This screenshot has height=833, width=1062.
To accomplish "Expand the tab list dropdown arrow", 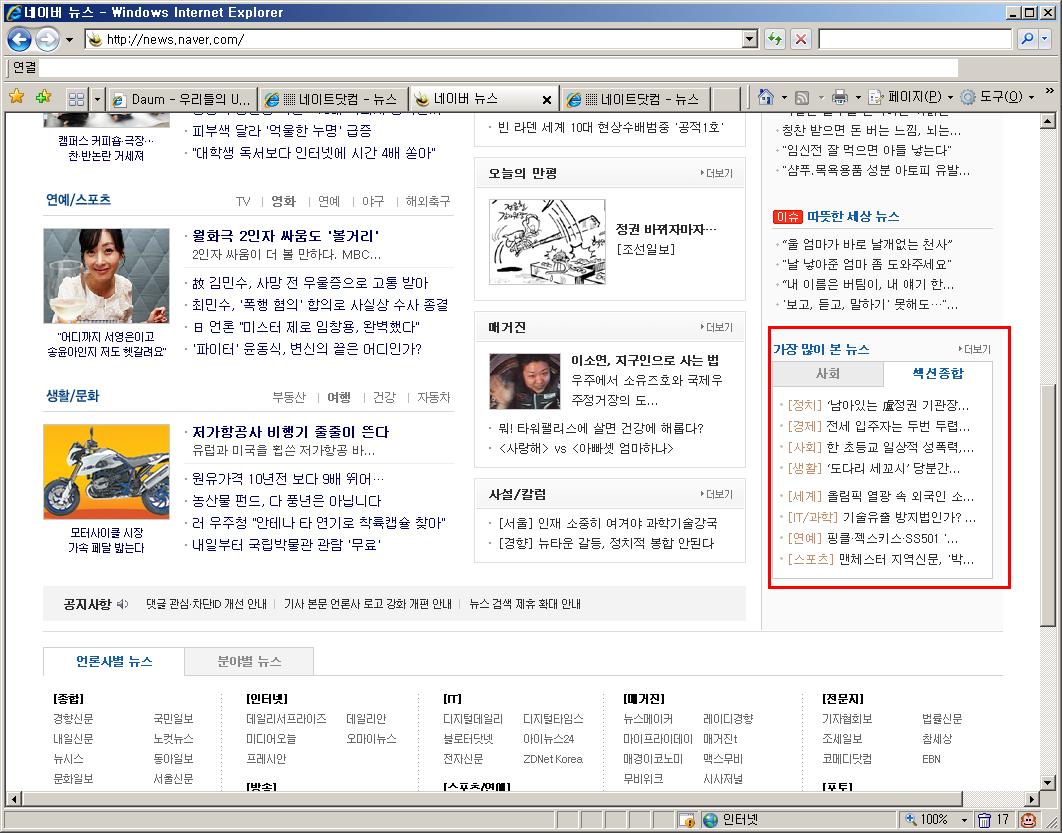I will click(97, 99).
